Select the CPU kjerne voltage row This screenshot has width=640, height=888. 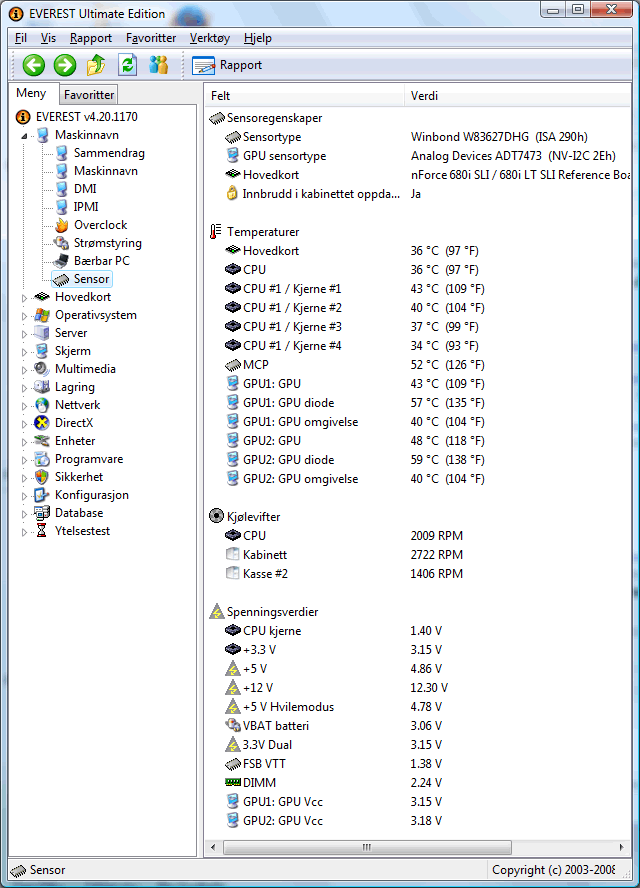(418, 630)
